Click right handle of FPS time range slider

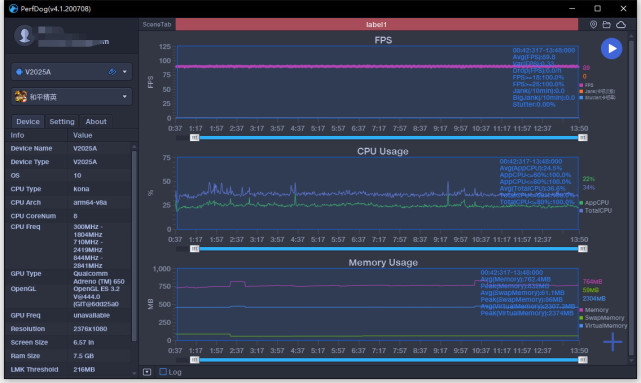click(583, 138)
